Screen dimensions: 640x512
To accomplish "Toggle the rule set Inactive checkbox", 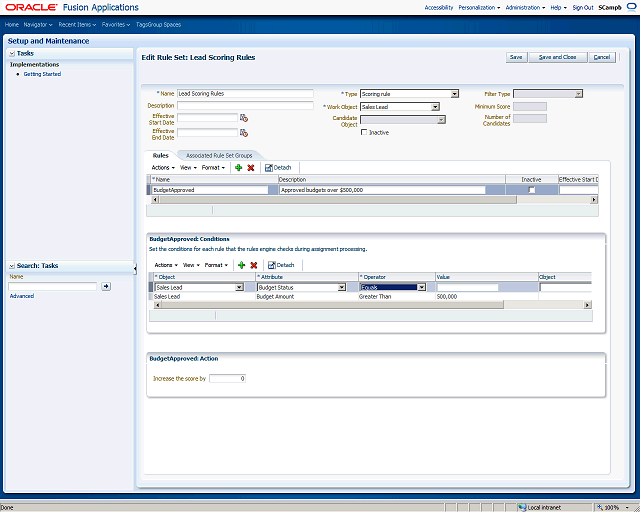I will (x=364, y=132).
